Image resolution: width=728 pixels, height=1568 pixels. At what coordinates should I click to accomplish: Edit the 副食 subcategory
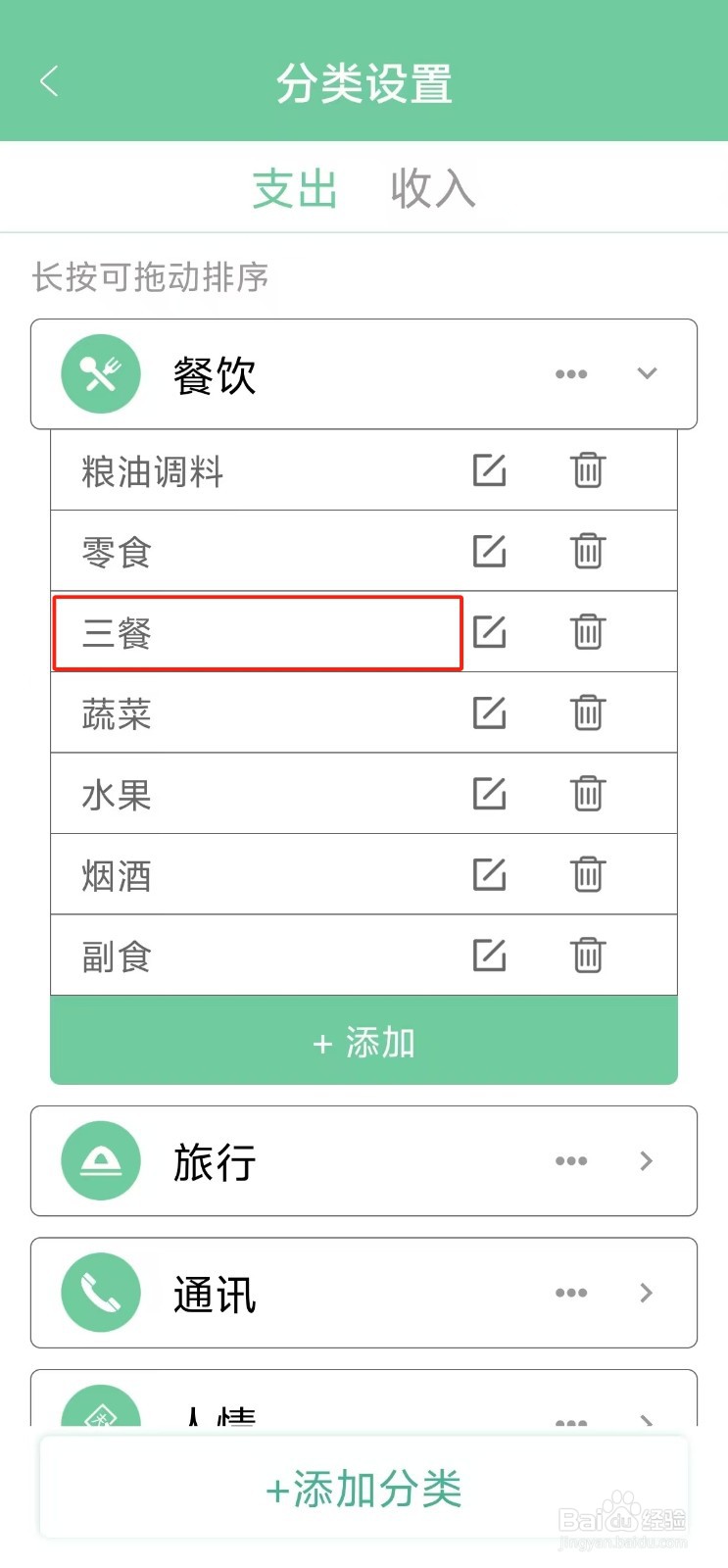pos(489,955)
